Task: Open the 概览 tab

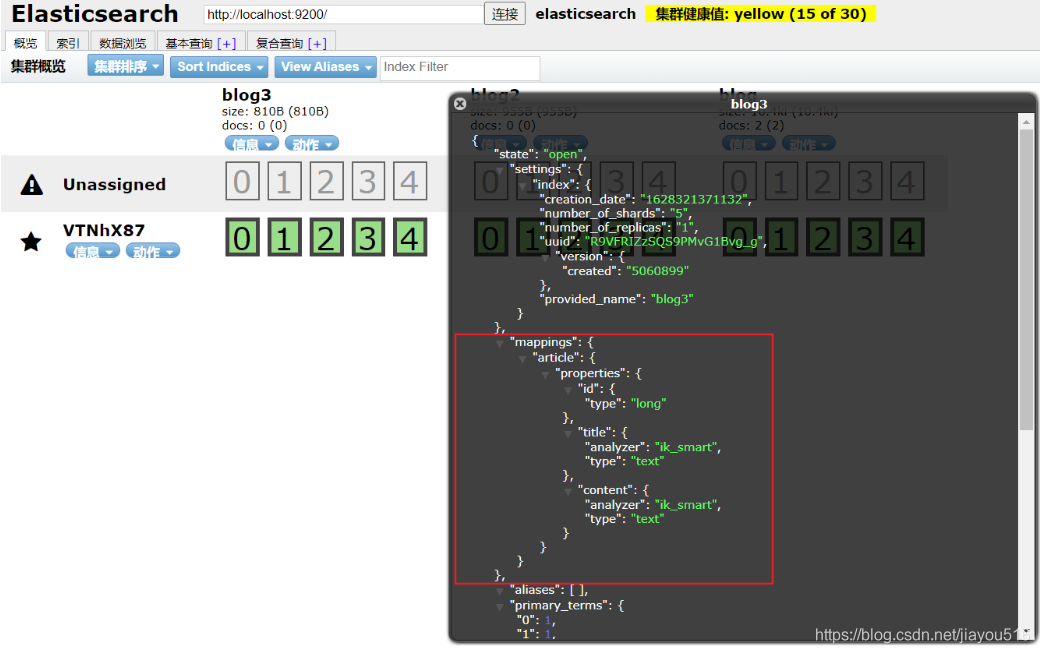Action: (x=25, y=42)
